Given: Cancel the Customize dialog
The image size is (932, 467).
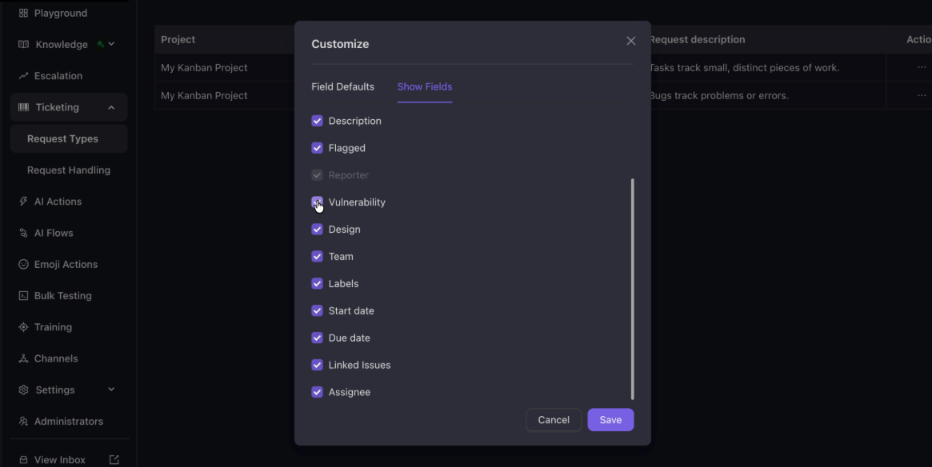Looking at the screenshot, I should tap(553, 420).
